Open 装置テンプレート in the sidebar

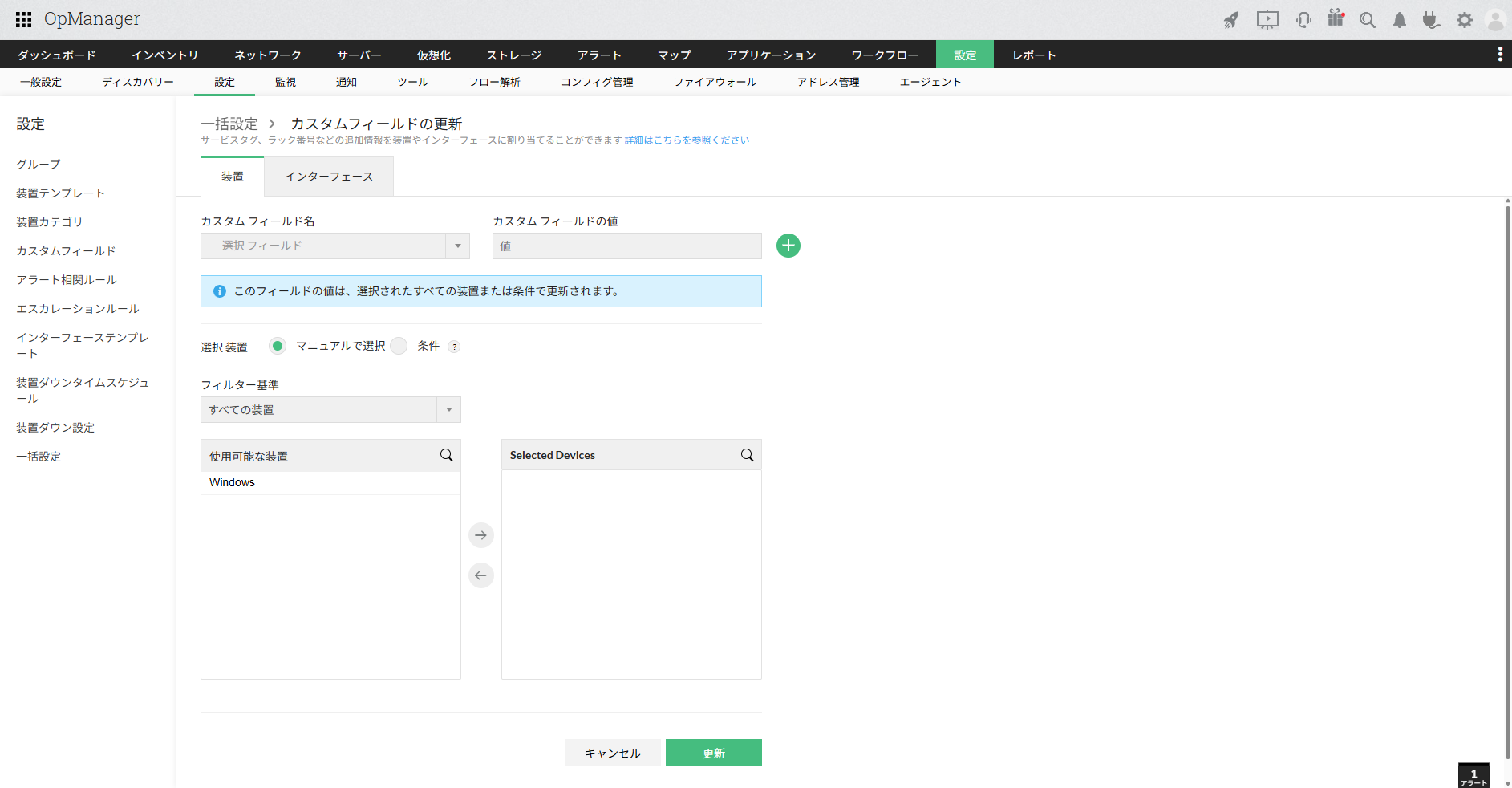click(x=61, y=193)
